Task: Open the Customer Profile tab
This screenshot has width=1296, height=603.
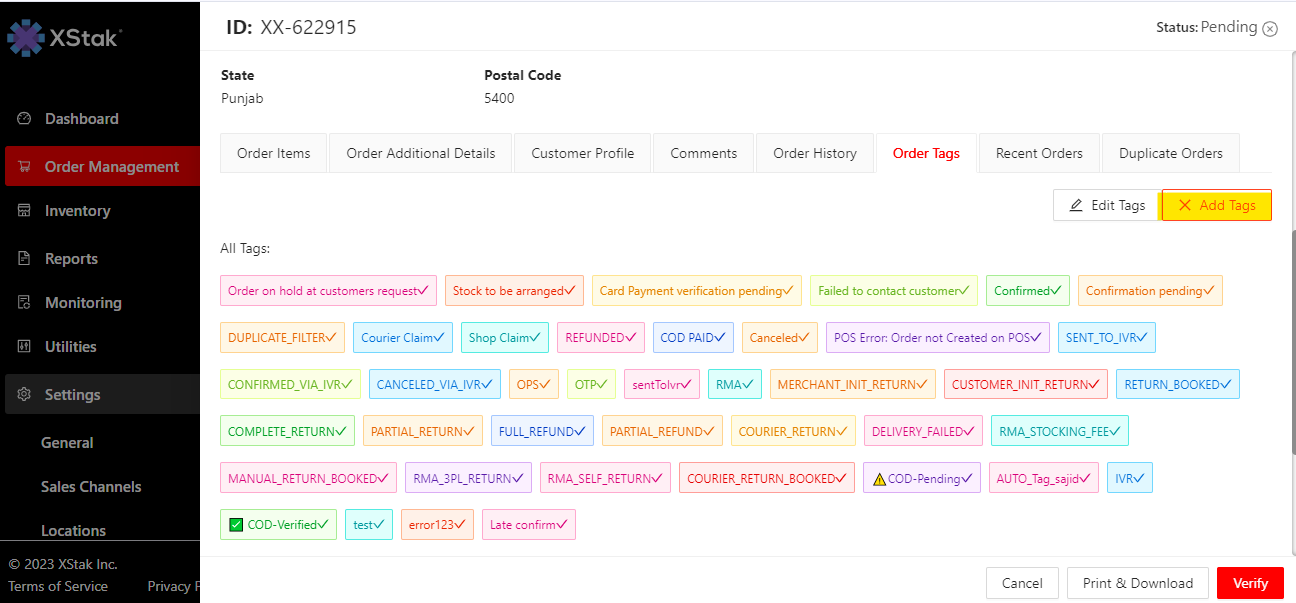Action: pyautogui.click(x=582, y=154)
